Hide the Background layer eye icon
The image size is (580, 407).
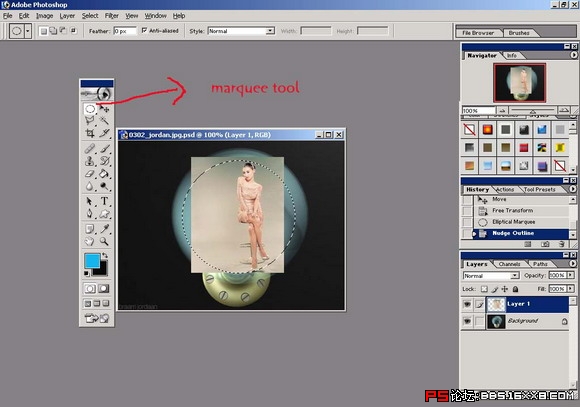pos(468,321)
